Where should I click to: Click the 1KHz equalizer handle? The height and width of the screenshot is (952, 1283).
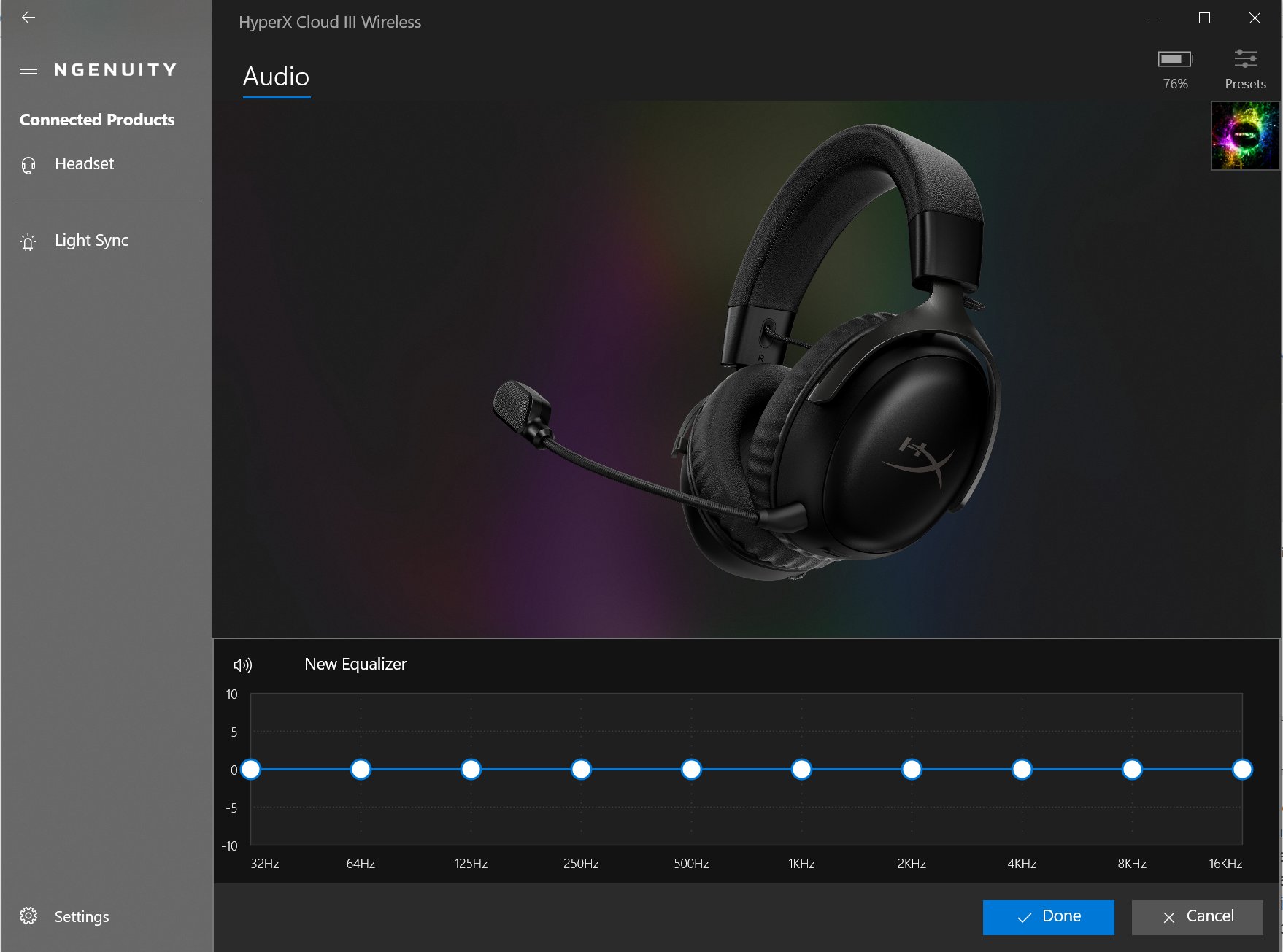click(801, 770)
